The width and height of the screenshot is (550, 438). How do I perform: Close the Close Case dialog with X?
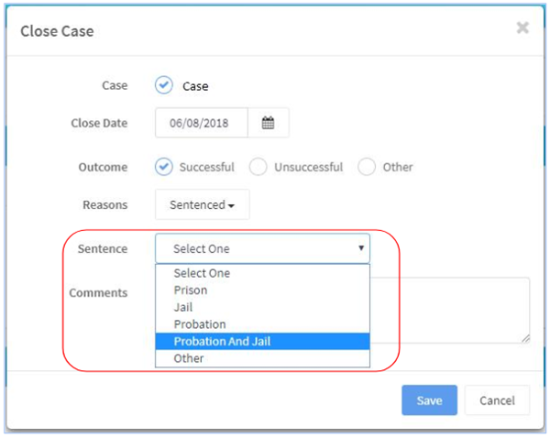tap(523, 27)
